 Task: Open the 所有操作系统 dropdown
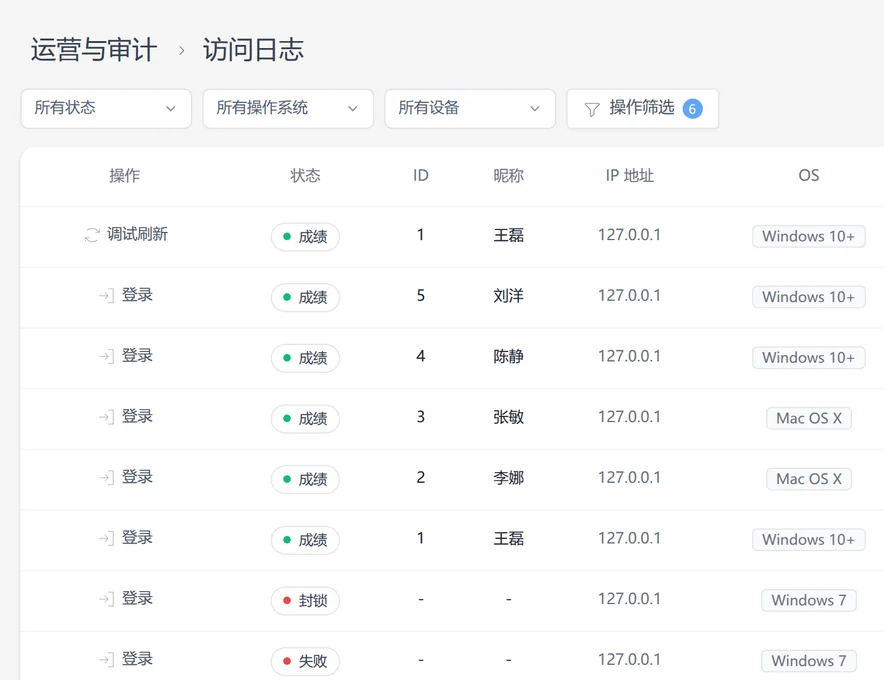coord(288,108)
